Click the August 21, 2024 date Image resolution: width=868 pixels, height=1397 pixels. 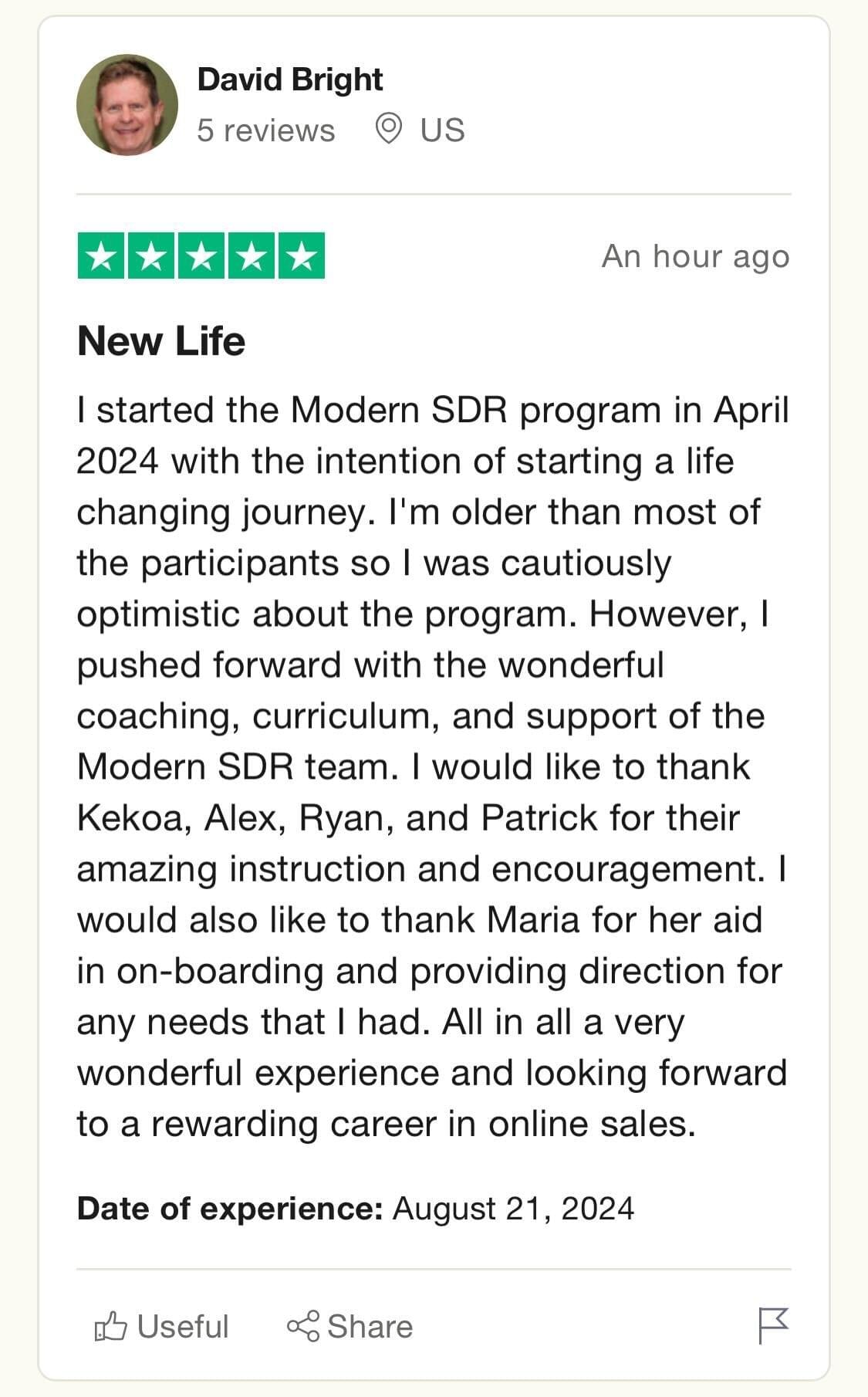513,1208
